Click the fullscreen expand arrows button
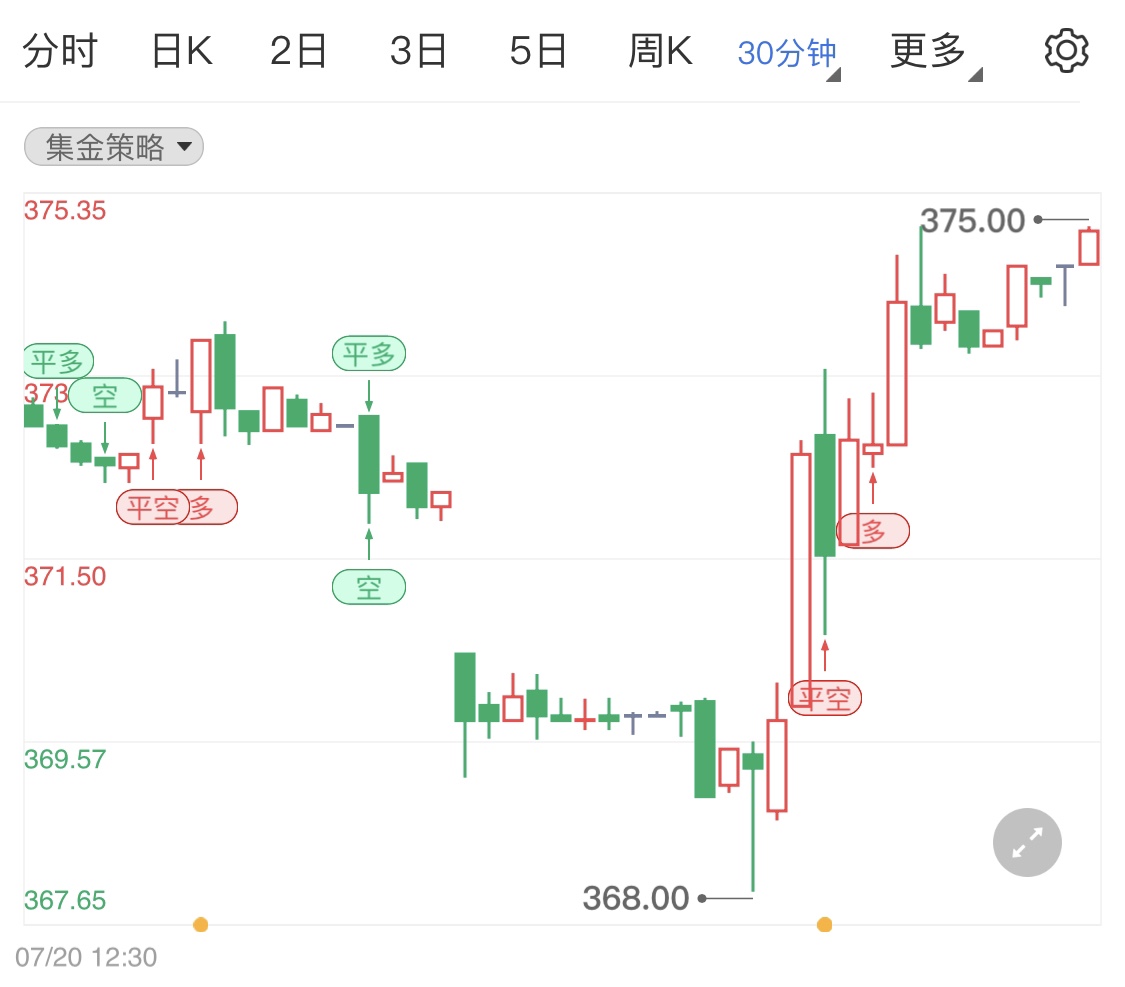Viewport: 1125px width, 987px height. (1027, 842)
